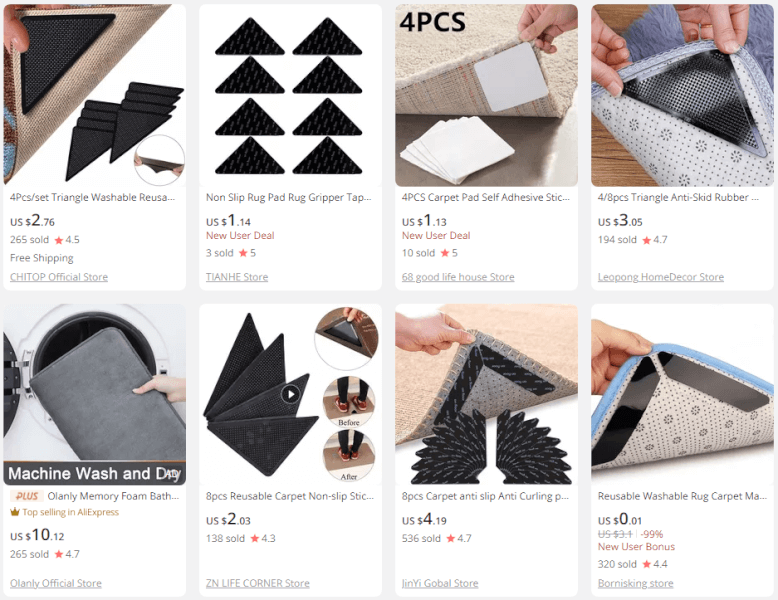Open Leopong HomeDecor Store link
Viewport: 778px width, 600px height.
click(x=661, y=277)
